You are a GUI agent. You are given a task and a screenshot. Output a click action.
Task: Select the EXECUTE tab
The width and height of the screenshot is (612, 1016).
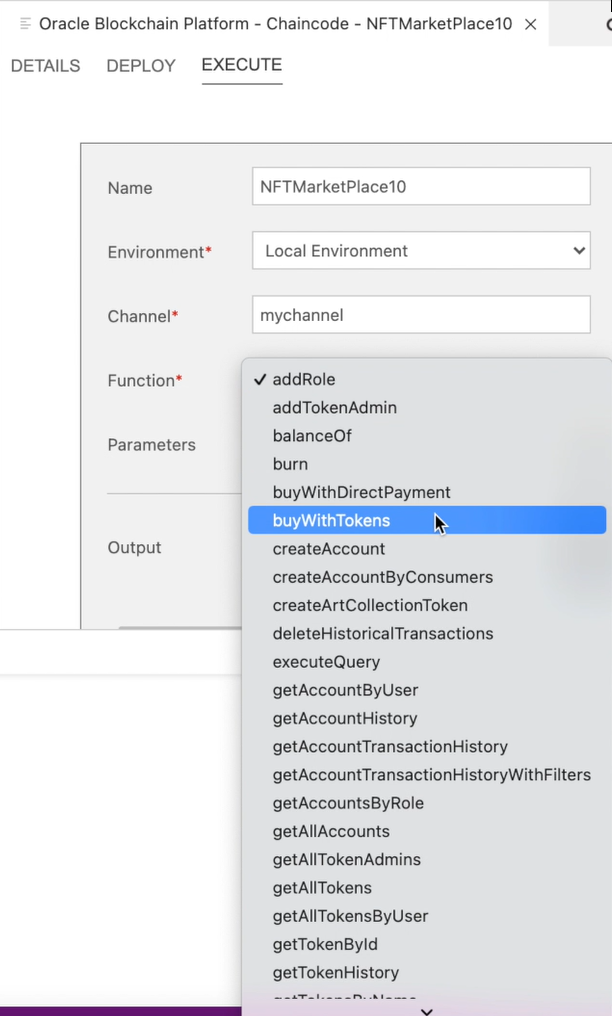[241, 66]
